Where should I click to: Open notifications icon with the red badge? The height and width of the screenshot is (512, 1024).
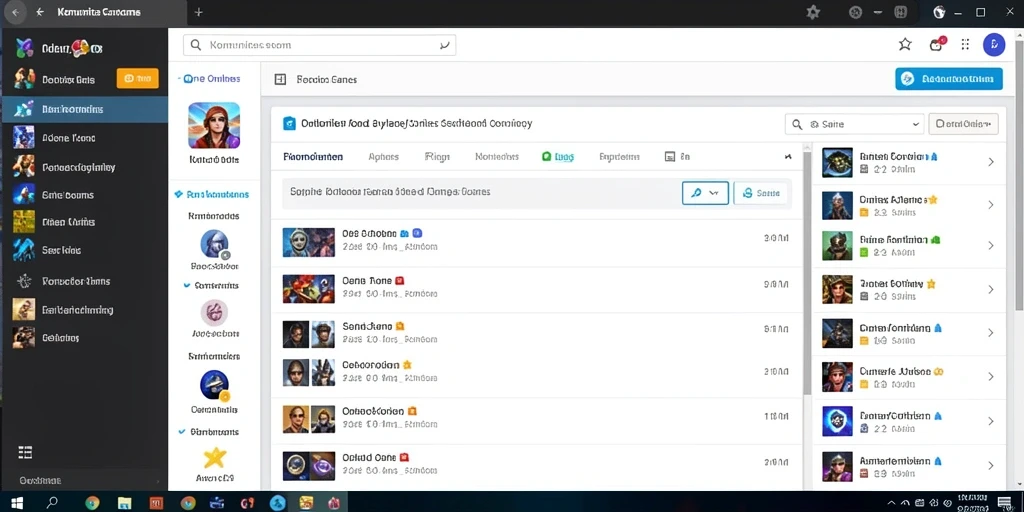pyautogui.click(x=936, y=44)
